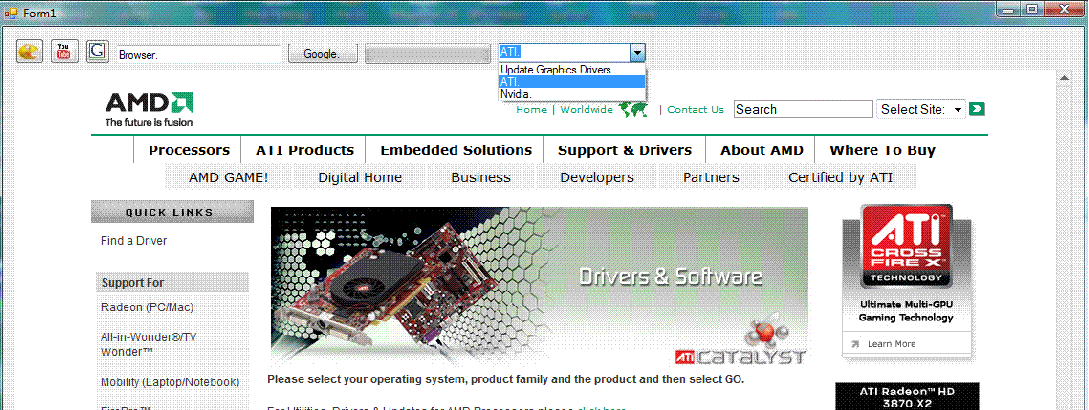Choose Update Graphics Drivers in dropdown list

[x=572, y=69]
